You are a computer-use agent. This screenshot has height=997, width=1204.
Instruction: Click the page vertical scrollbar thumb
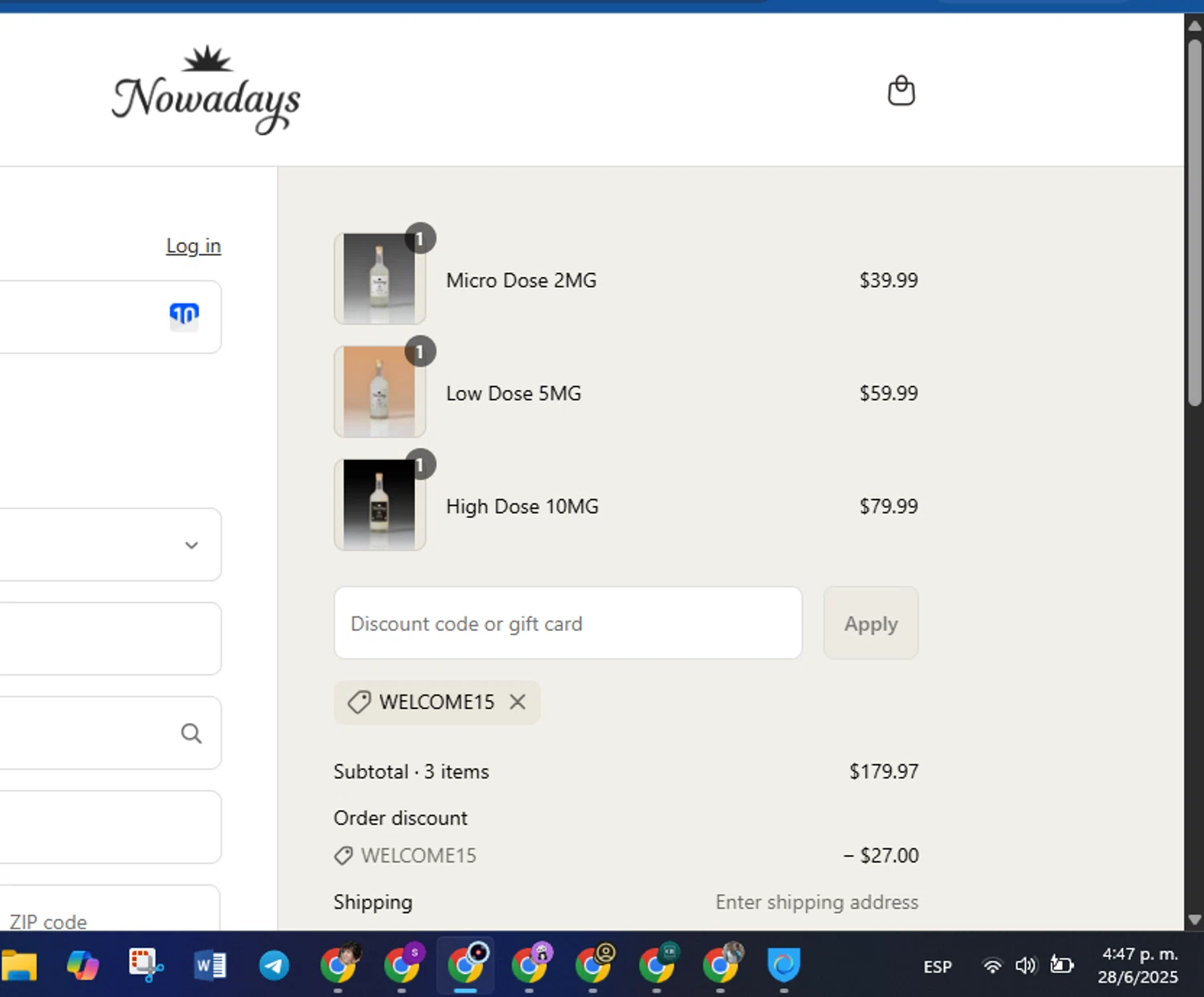coord(1194,223)
